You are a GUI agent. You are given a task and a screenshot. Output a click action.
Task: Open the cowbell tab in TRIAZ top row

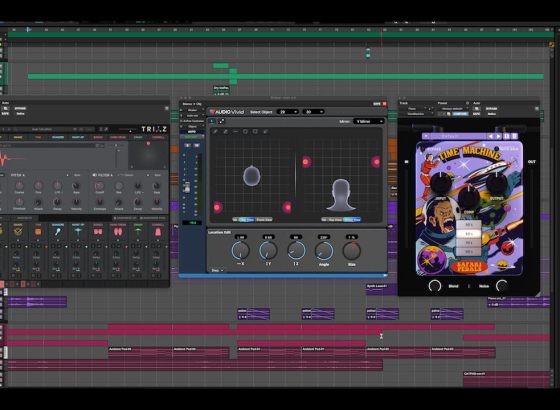[158, 137]
